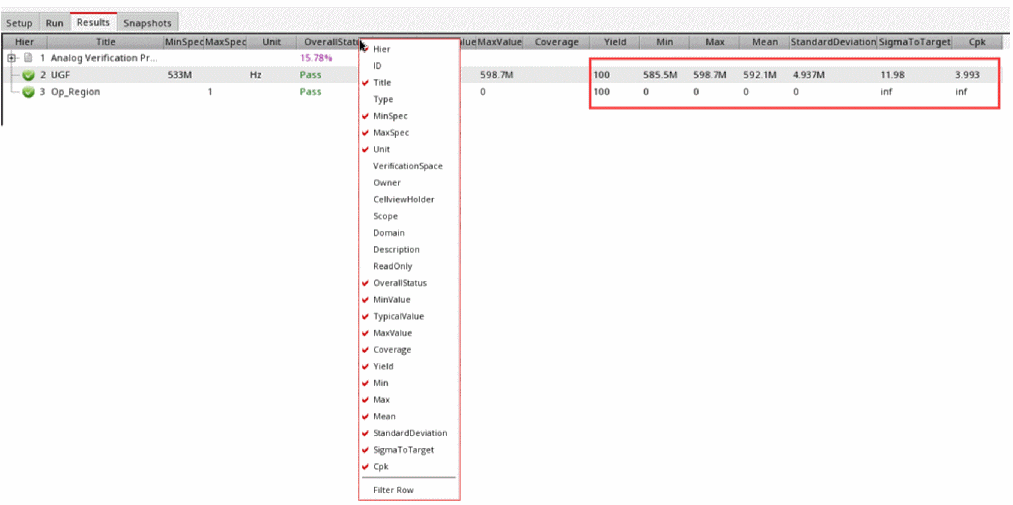Click the Pass status of Op_Region

(x=310, y=92)
